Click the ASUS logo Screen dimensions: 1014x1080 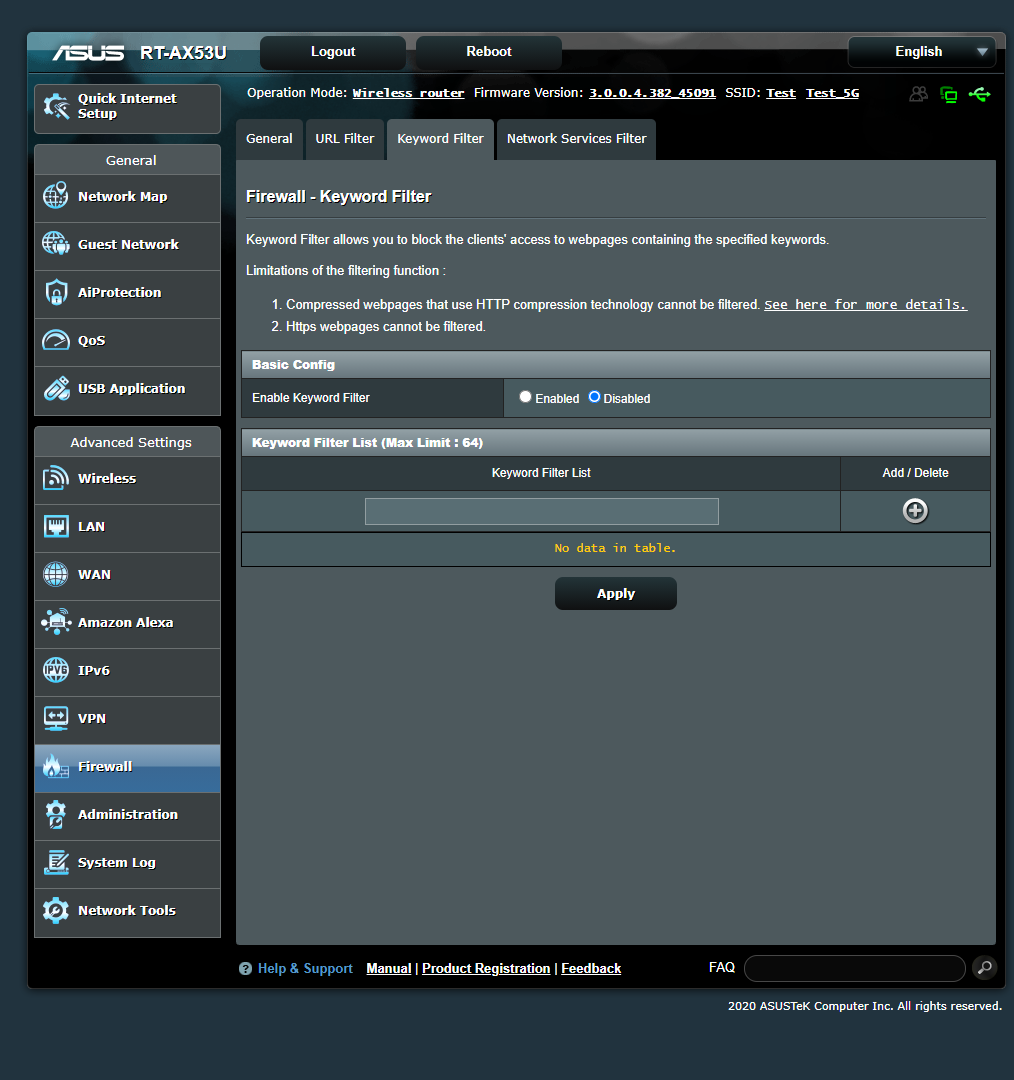pos(88,52)
